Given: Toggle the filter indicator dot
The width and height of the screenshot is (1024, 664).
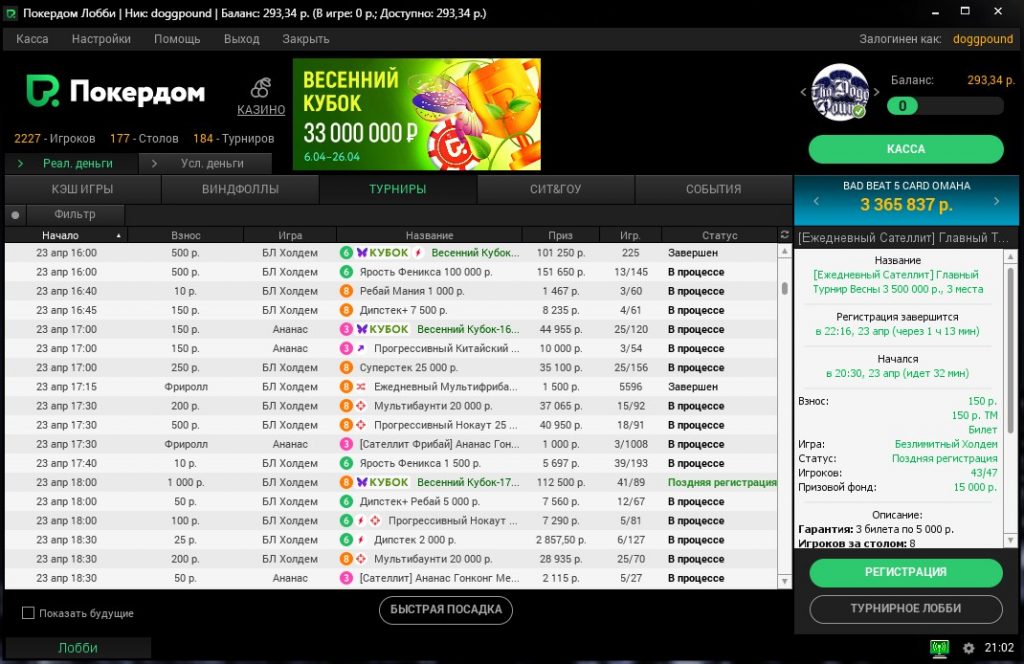Looking at the screenshot, I should [15, 215].
